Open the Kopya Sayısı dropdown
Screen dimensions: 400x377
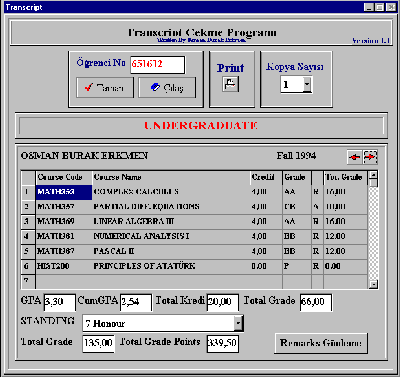tap(307, 85)
